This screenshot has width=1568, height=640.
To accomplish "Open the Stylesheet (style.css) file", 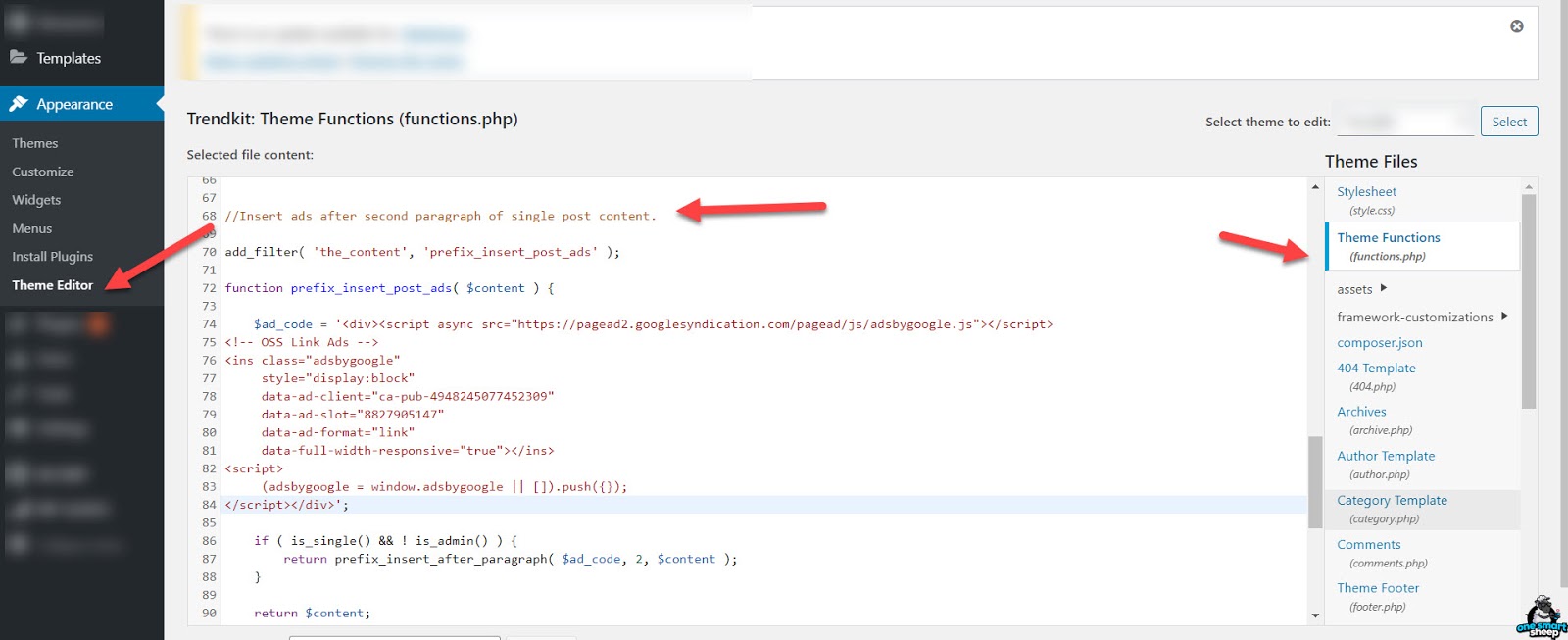I will 1367,200.
